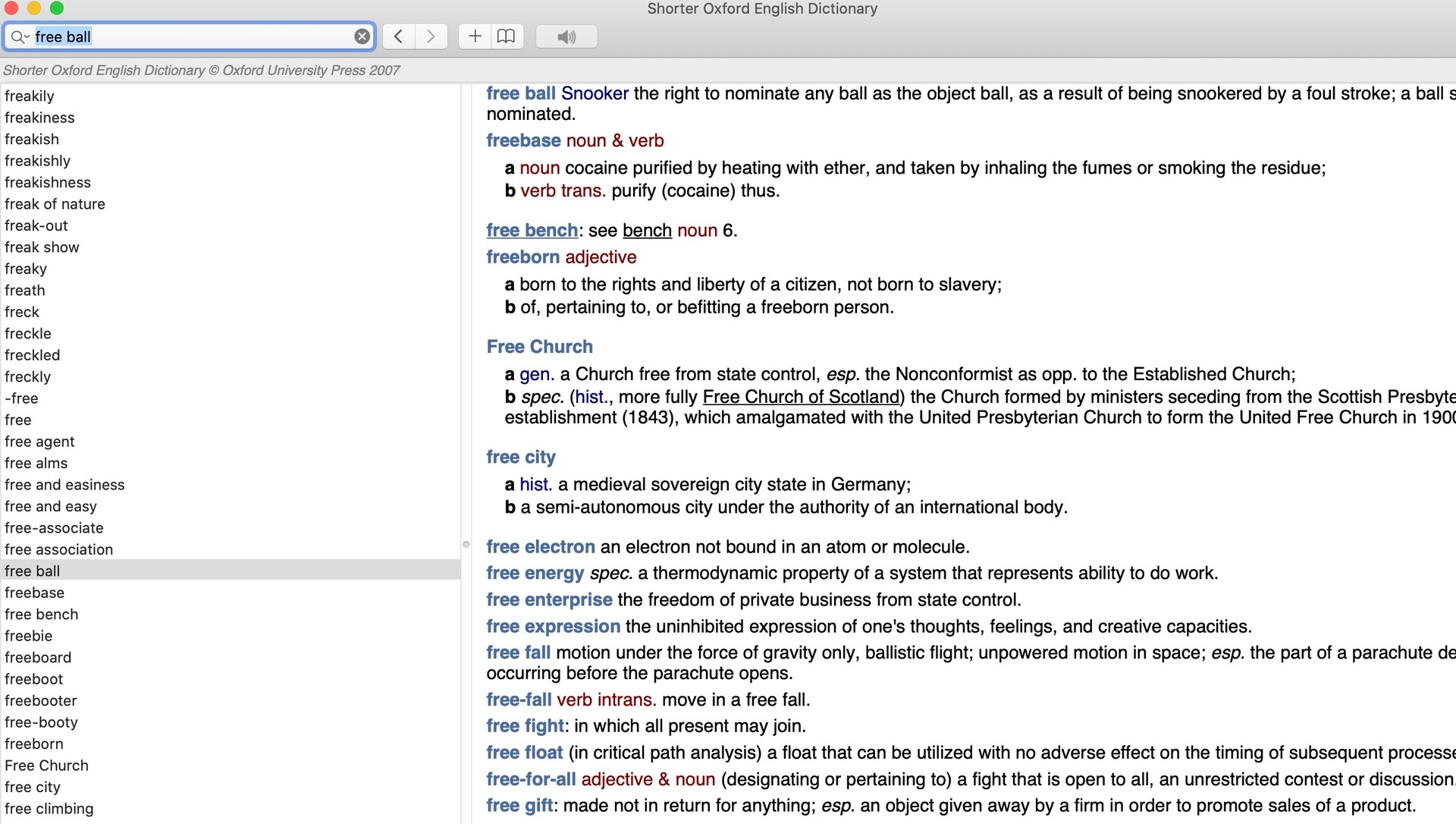This screenshot has width=1456, height=824.
Task: Click the 'free electron' headword in definitions
Action: pyautogui.click(x=541, y=547)
